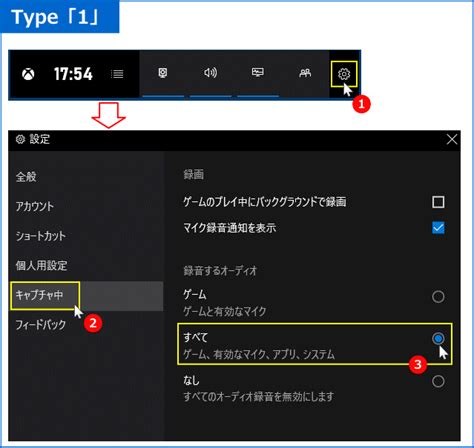Viewport: 474px width, 448px height.
Task: Click the 録画 section heading
Action: coord(194,174)
